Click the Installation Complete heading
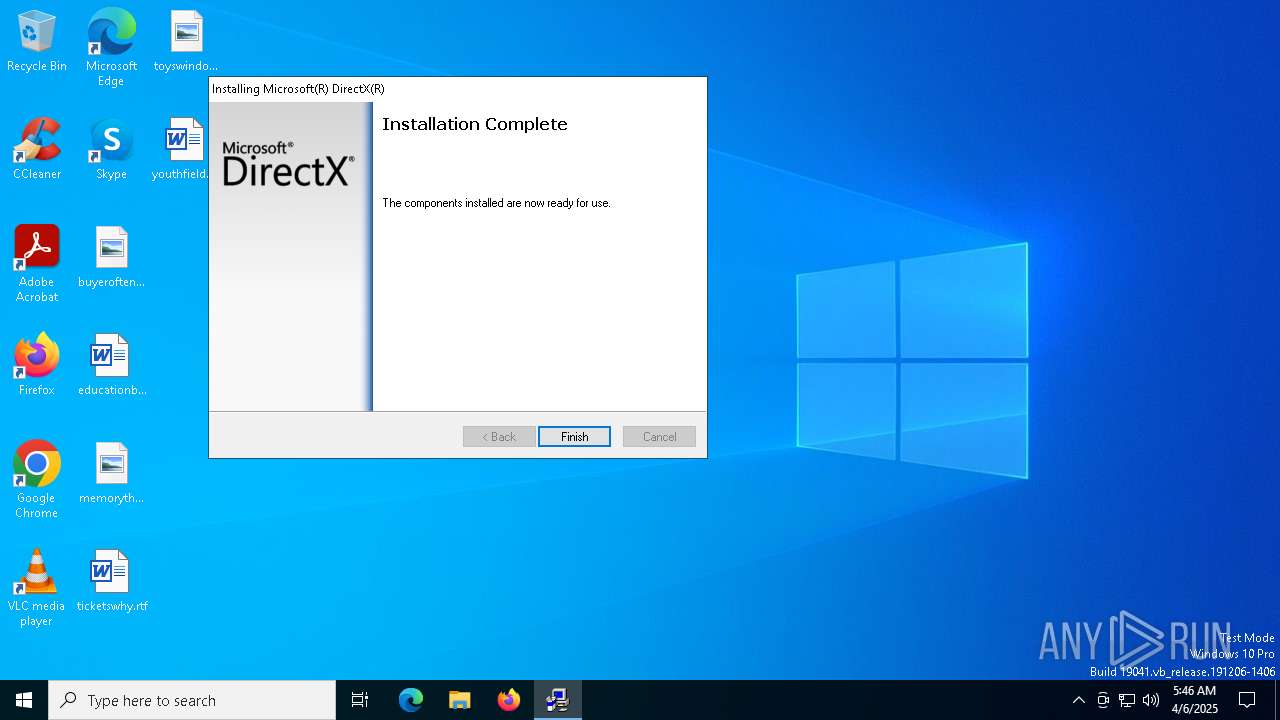Screen dimensions: 1280x720 point(475,124)
